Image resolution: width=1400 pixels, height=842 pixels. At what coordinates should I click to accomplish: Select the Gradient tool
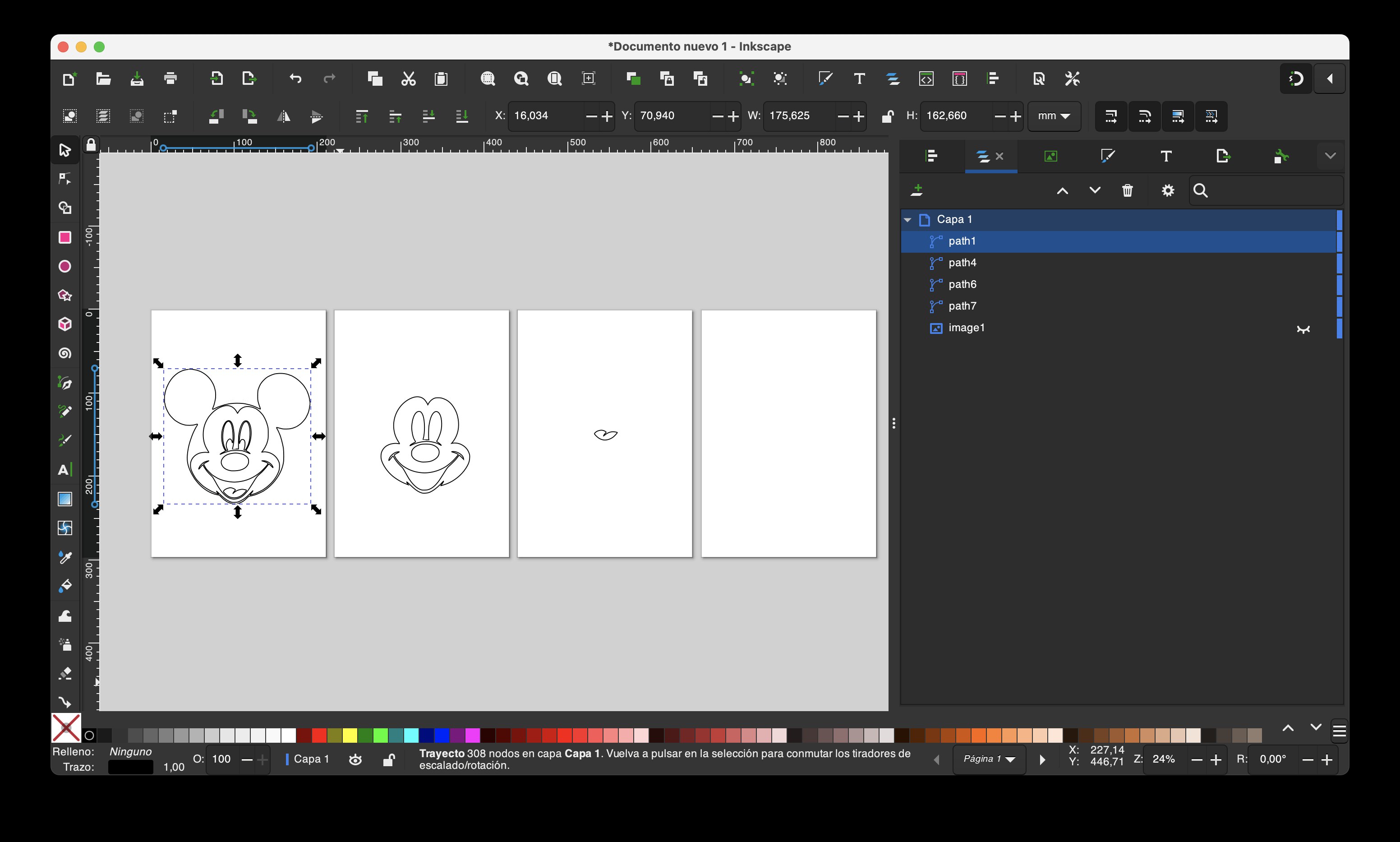coord(64,500)
